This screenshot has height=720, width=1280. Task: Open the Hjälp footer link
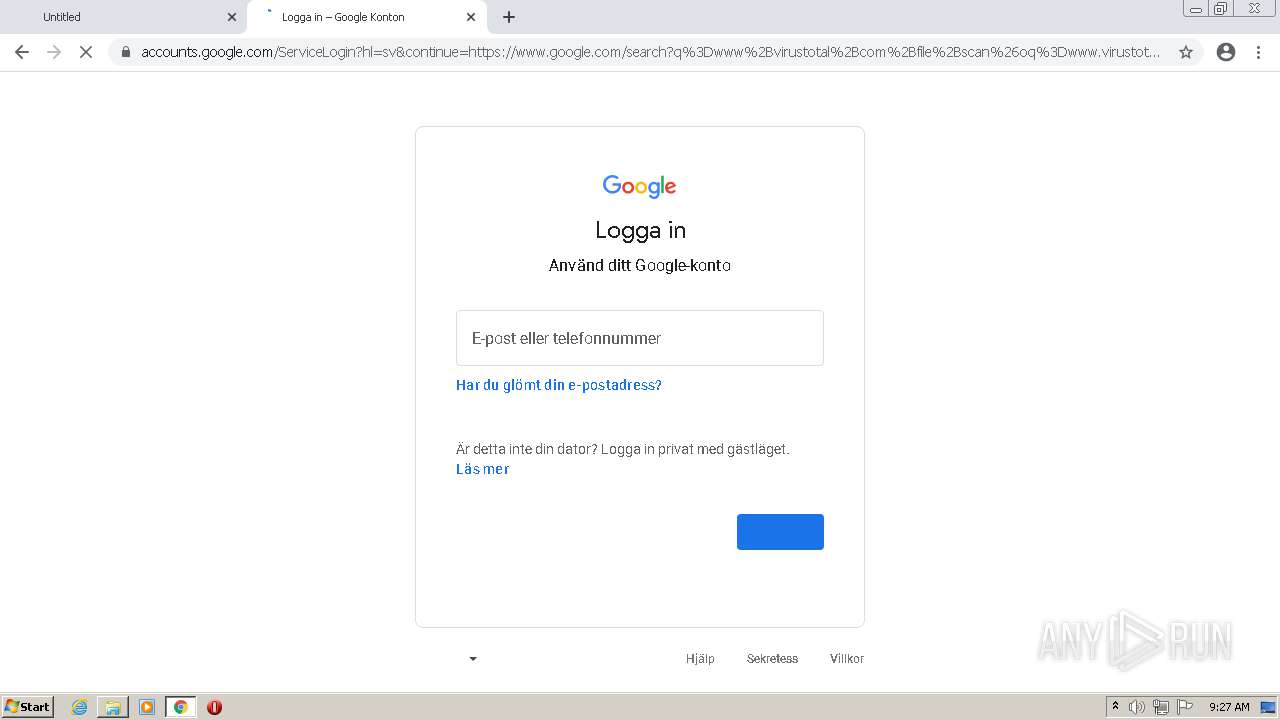click(x=700, y=659)
